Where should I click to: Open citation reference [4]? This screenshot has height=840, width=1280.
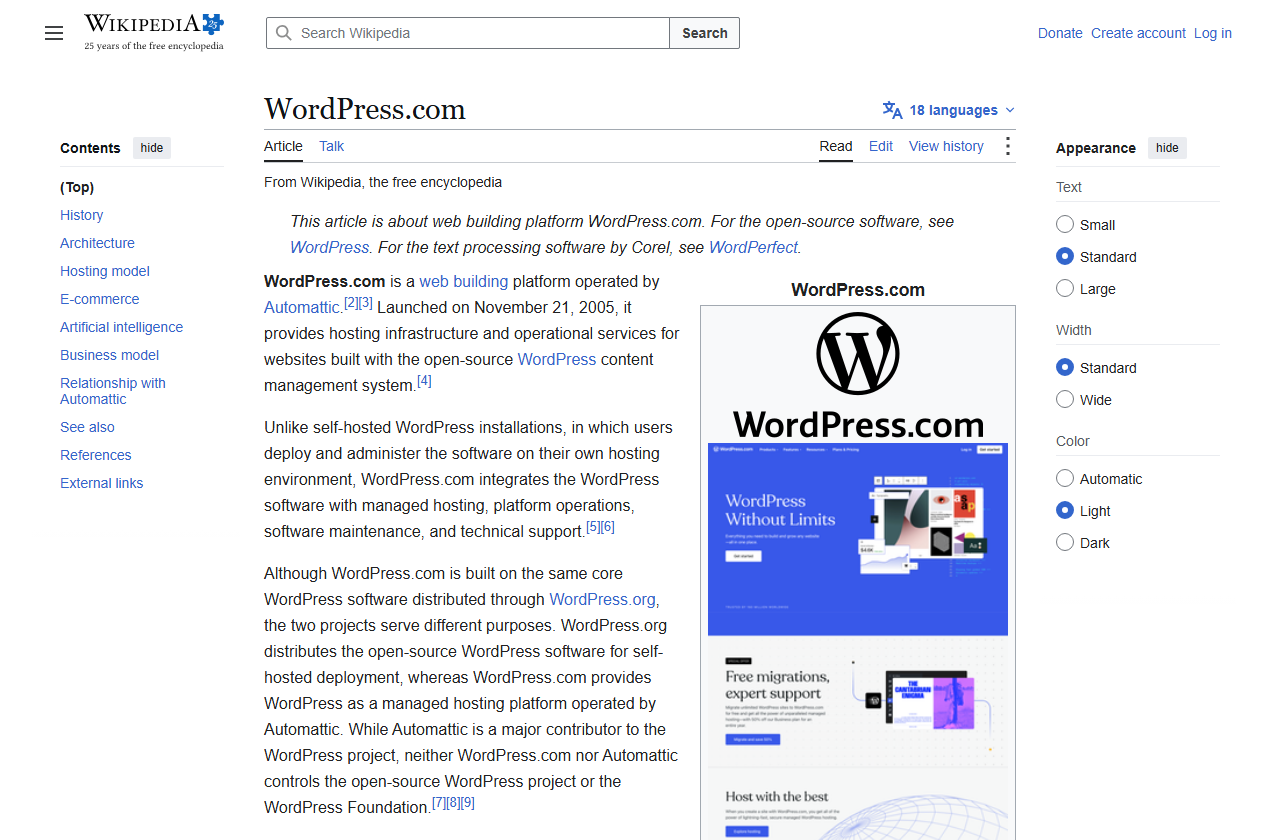425,381
